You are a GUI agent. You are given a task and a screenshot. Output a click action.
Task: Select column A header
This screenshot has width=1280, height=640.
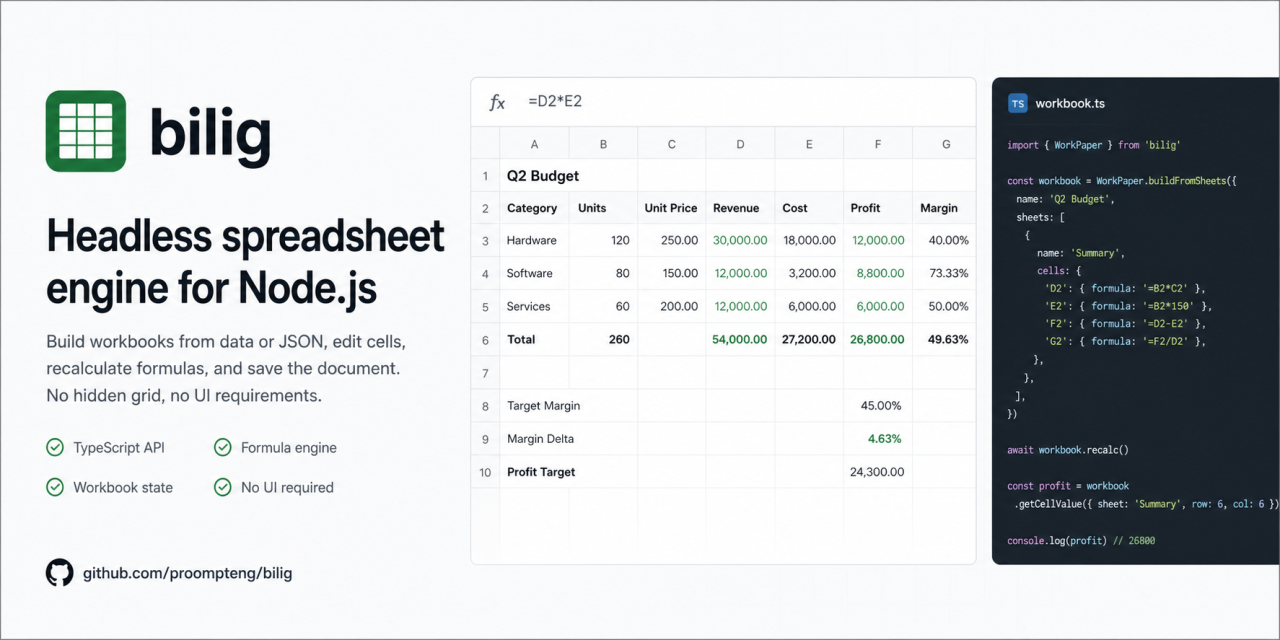[535, 144]
